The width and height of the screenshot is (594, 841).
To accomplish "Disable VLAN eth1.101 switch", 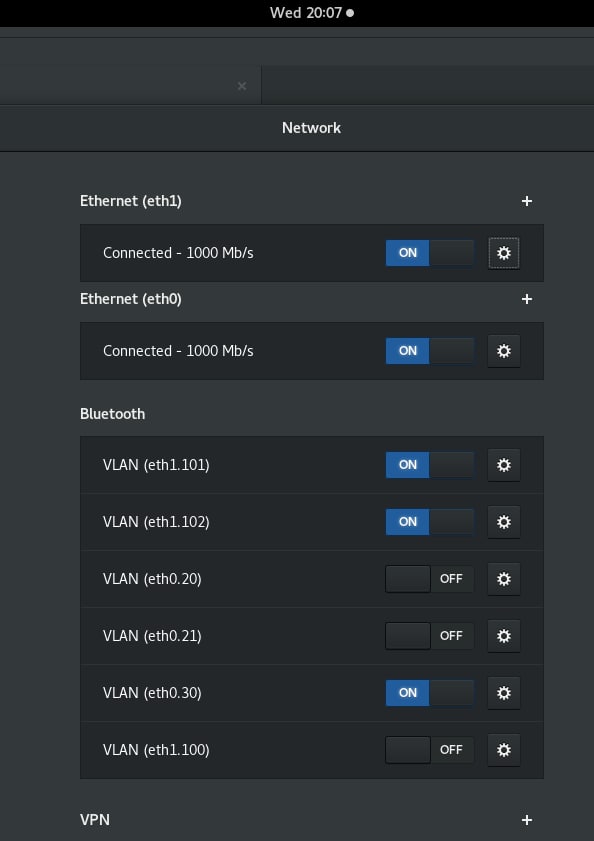I will [430, 464].
